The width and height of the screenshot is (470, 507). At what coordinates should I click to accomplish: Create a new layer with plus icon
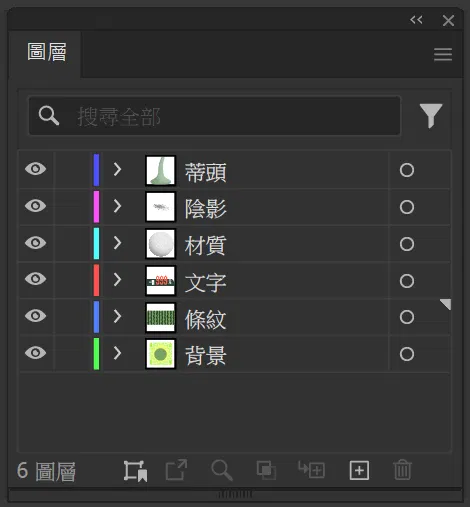tap(359, 470)
